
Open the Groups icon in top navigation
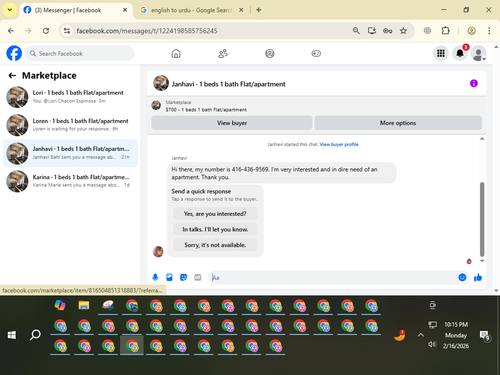tap(269, 53)
